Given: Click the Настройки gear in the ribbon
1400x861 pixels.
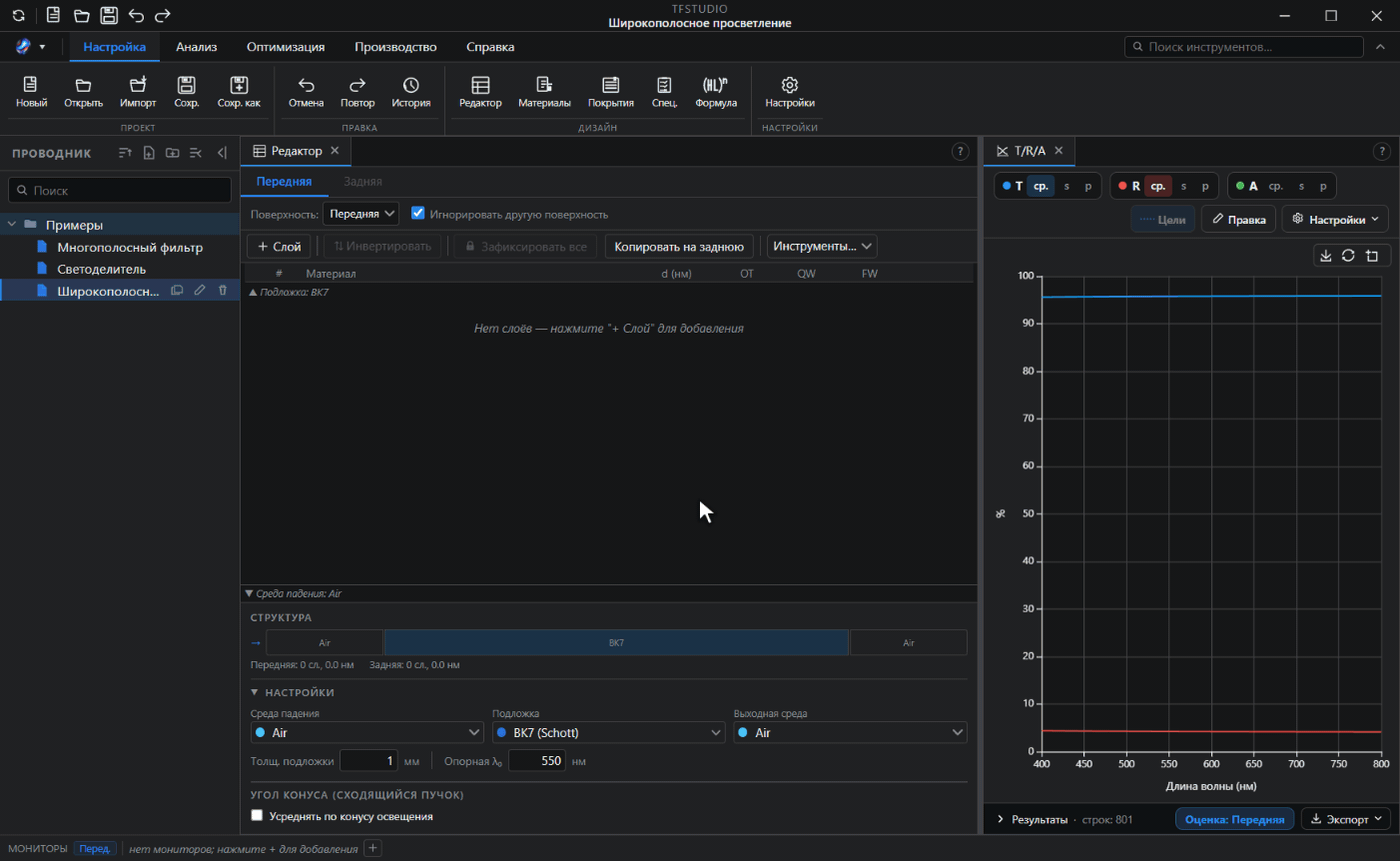Looking at the screenshot, I should coord(790,92).
